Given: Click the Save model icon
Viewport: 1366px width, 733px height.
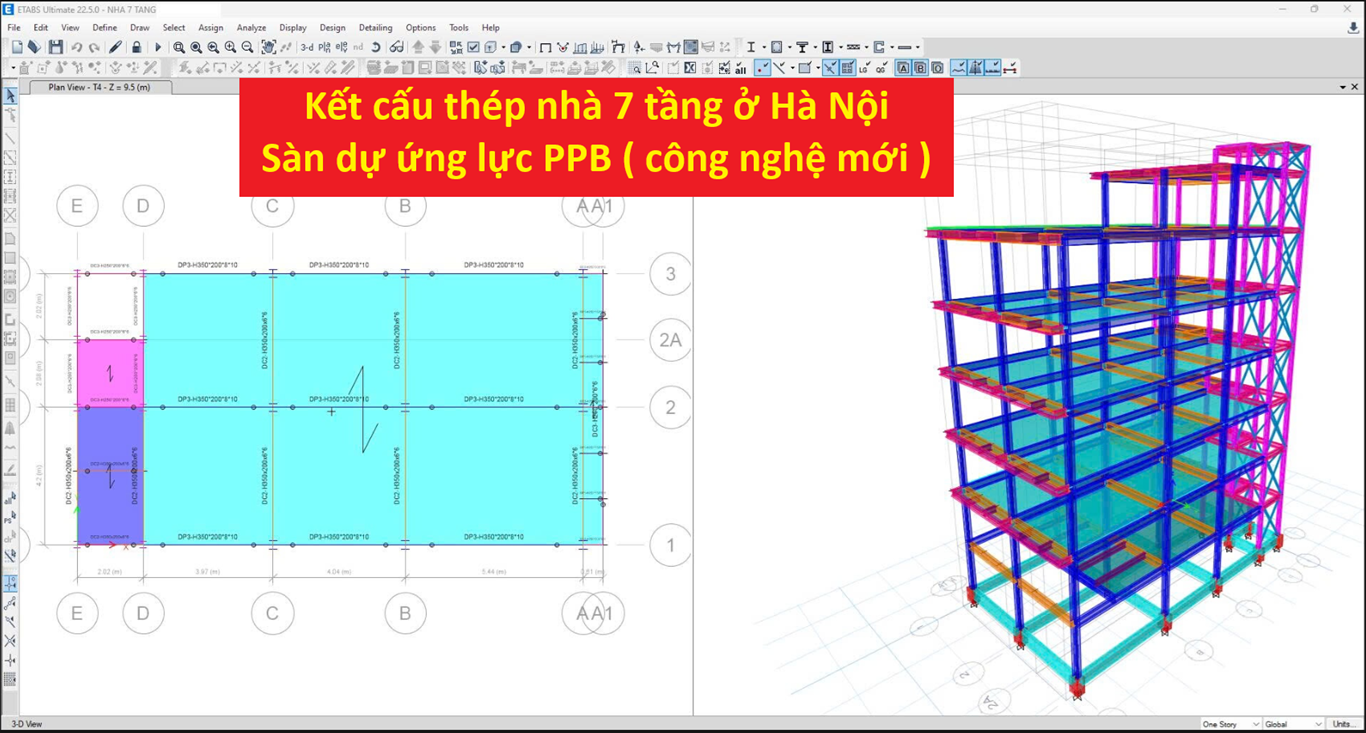Looking at the screenshot, I should (x=55, y=47).
